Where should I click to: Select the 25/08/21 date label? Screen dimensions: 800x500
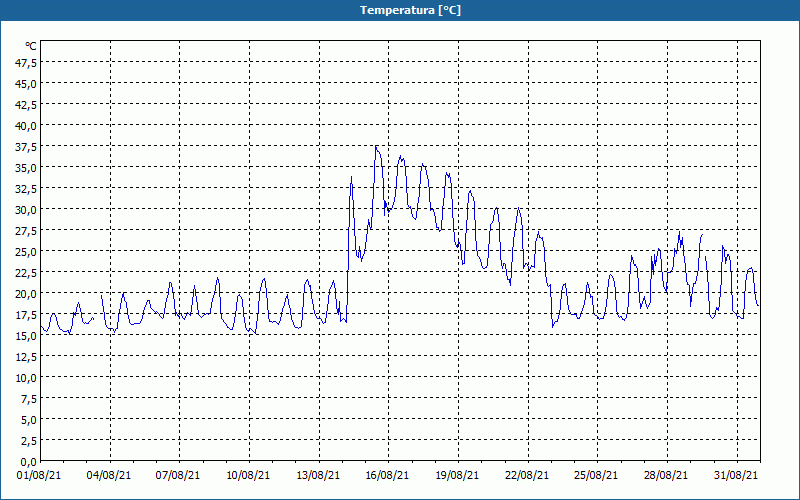(x=596, y=476)
